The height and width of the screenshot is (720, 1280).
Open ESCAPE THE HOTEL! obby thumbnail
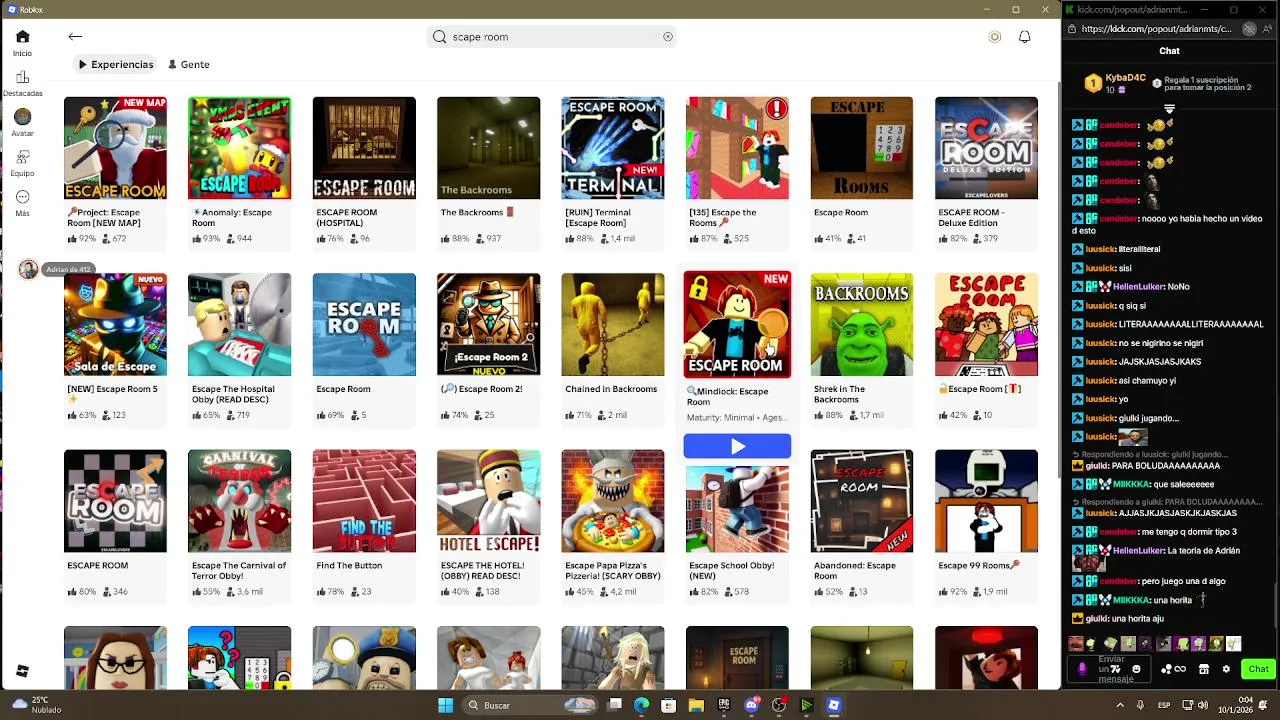tap(488, 501)
